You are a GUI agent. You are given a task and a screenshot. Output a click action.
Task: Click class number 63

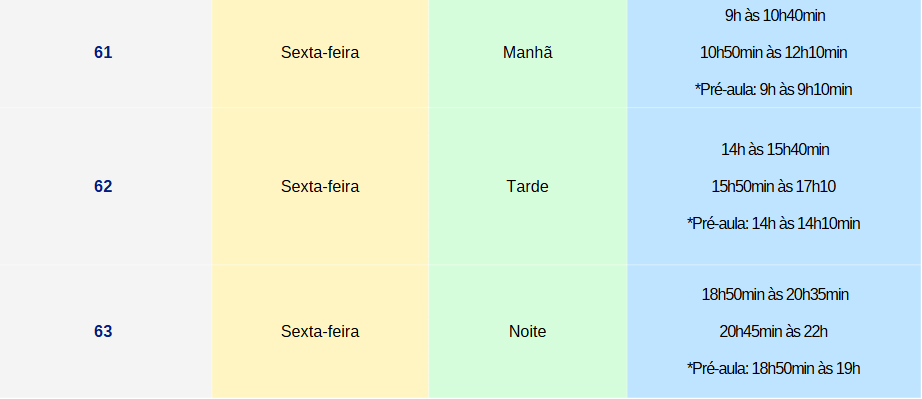point(103,331)
